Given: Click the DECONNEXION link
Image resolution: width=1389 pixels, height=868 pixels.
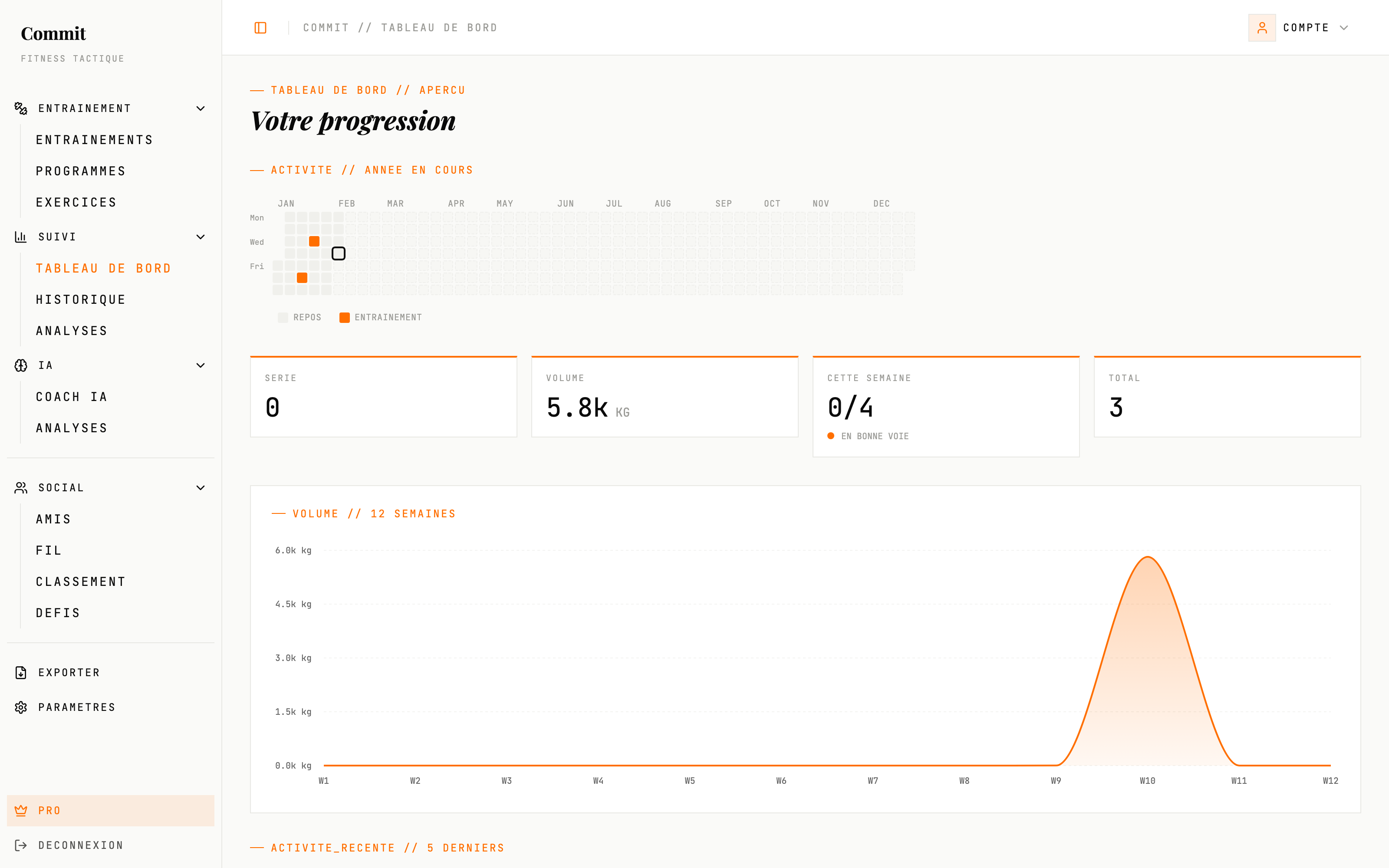Looking at the screenshot, I should coord(80,845).
